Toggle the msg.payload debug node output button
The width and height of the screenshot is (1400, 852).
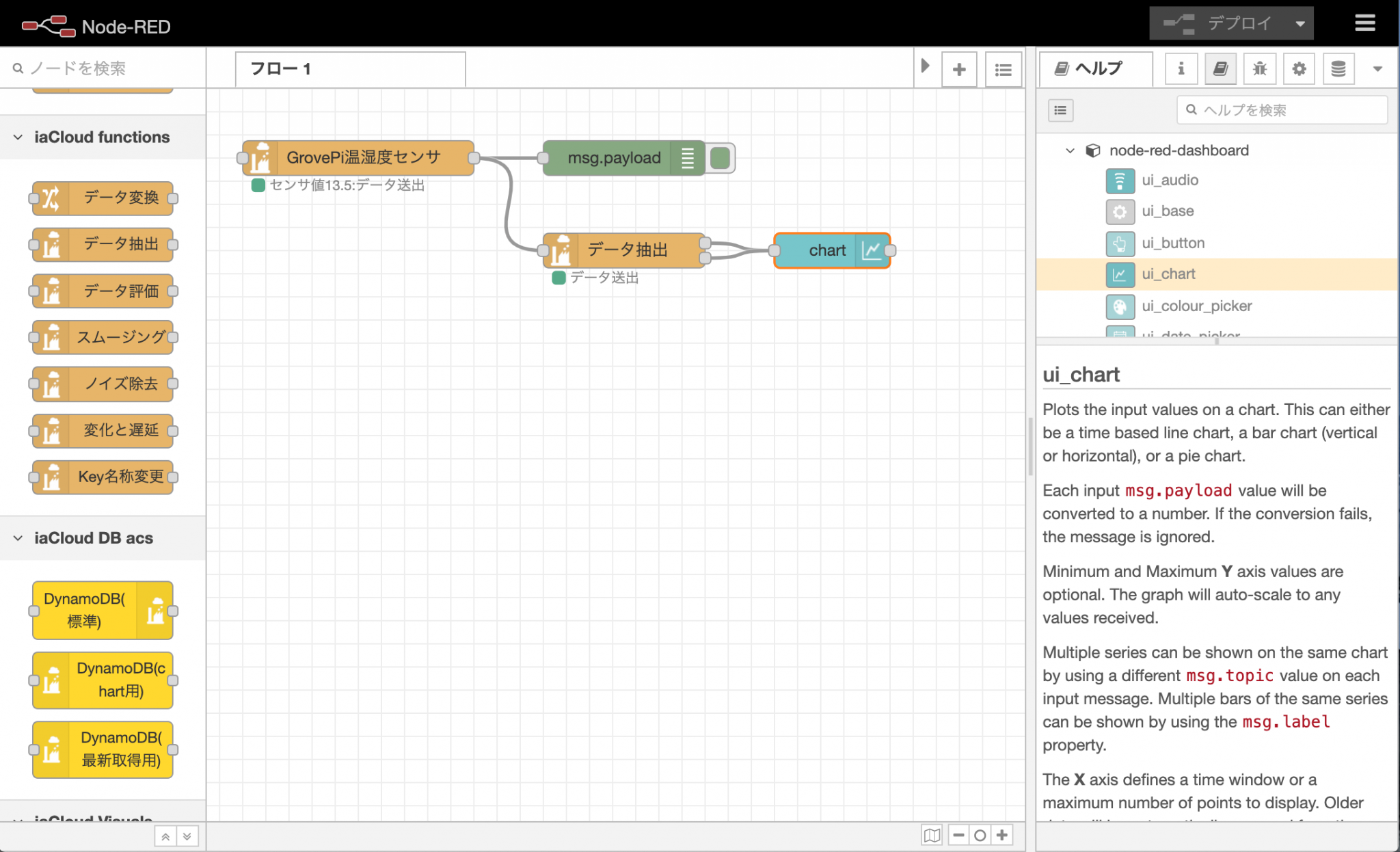721,158
